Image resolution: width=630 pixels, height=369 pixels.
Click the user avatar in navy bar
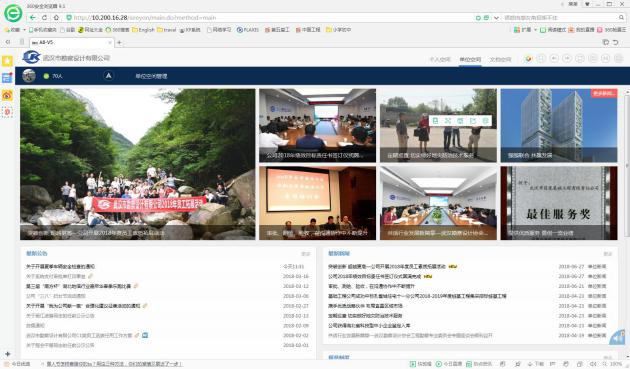29,76
